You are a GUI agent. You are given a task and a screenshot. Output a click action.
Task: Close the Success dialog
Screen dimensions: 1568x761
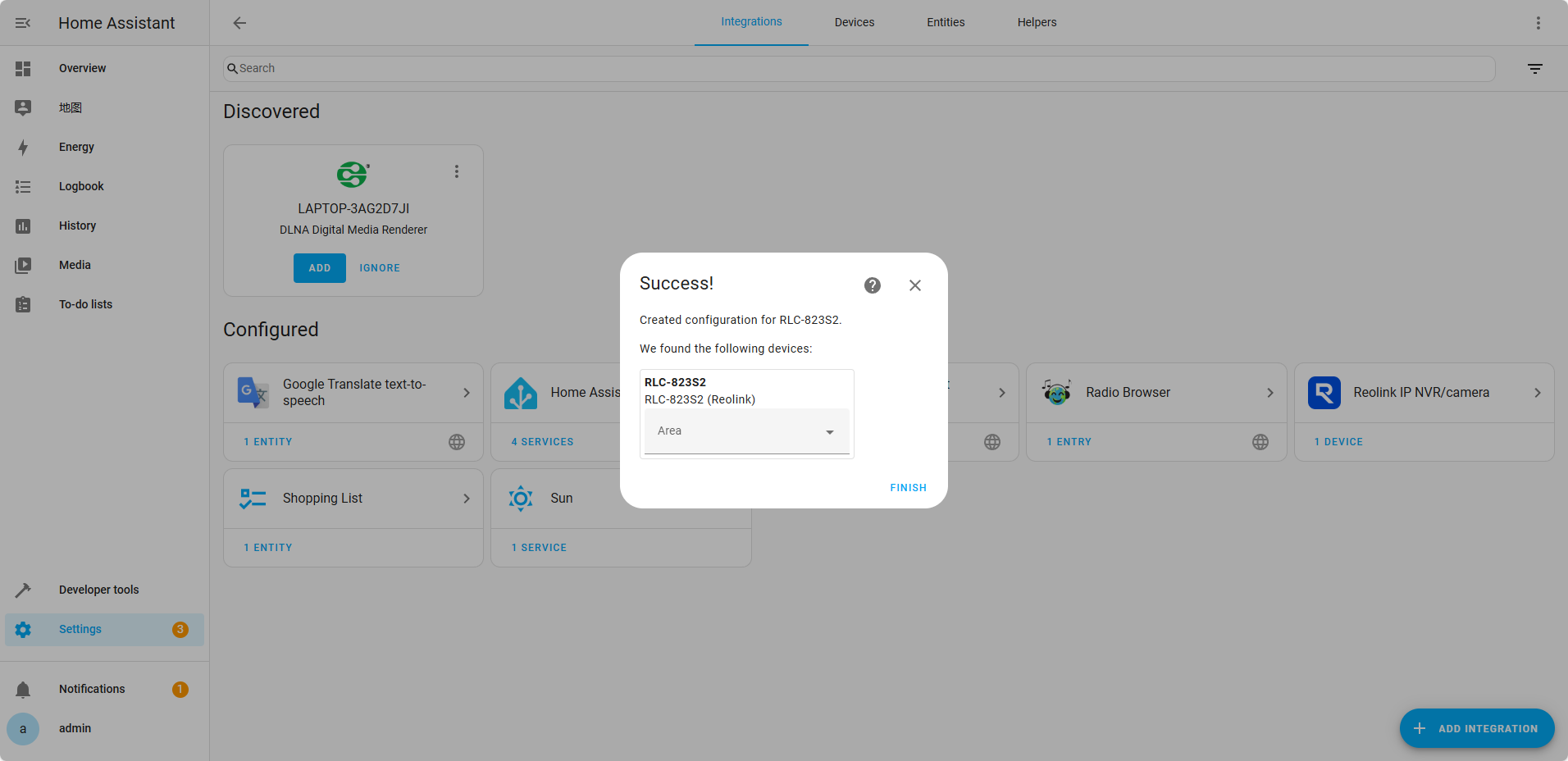point(915,285)
